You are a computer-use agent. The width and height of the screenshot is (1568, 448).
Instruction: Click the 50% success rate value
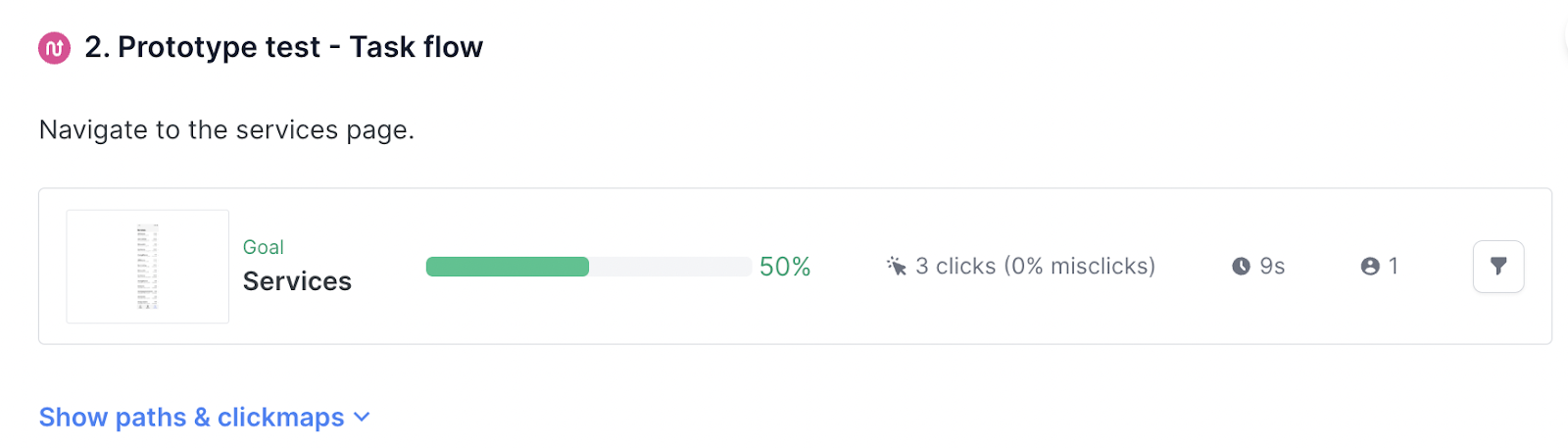click(785, 267)
